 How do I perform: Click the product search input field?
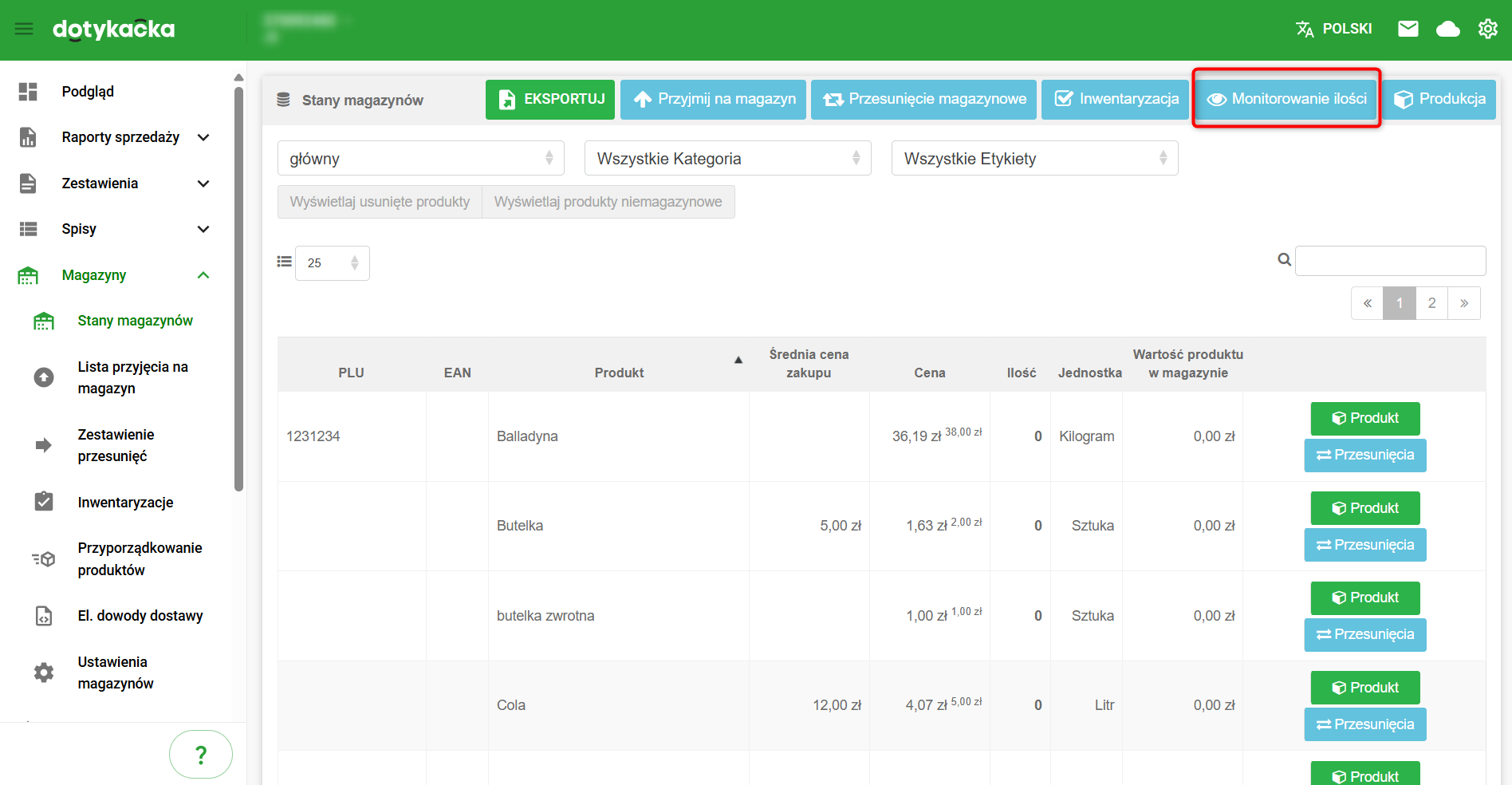[x=1390, y=261]
